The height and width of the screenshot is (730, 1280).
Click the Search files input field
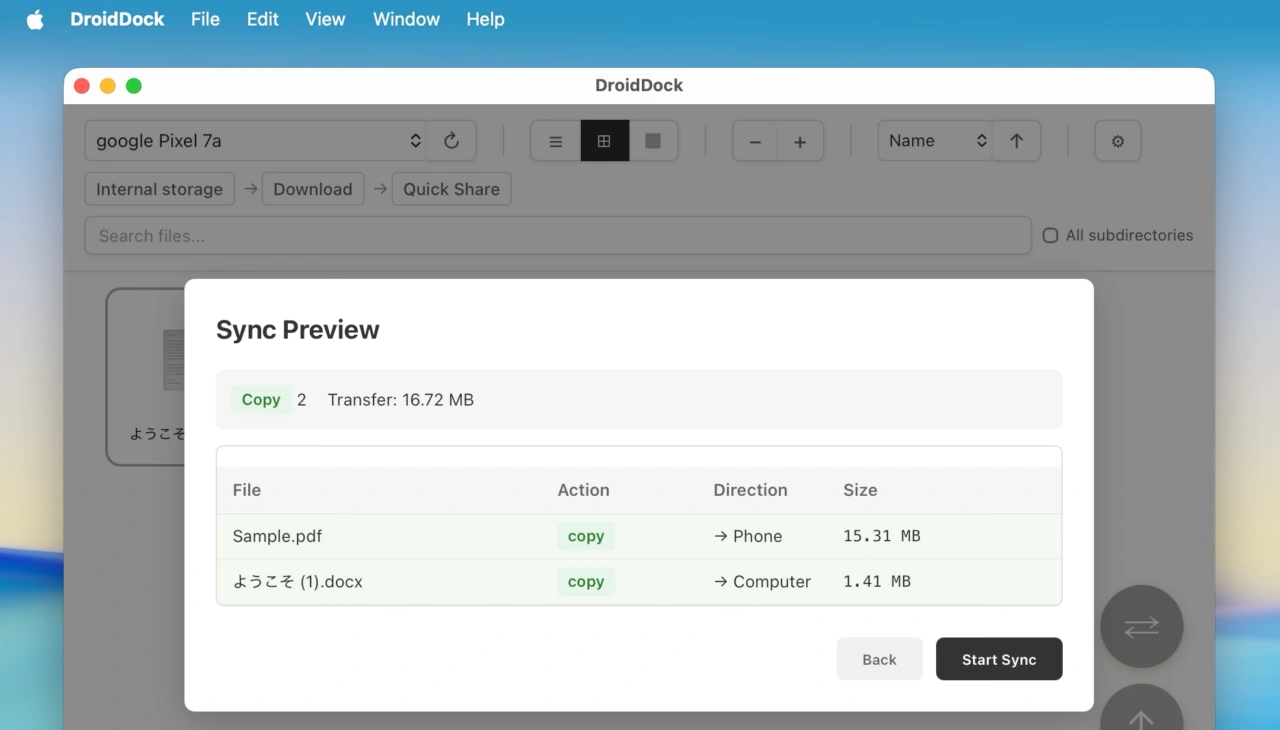click(x=557, y=236)
